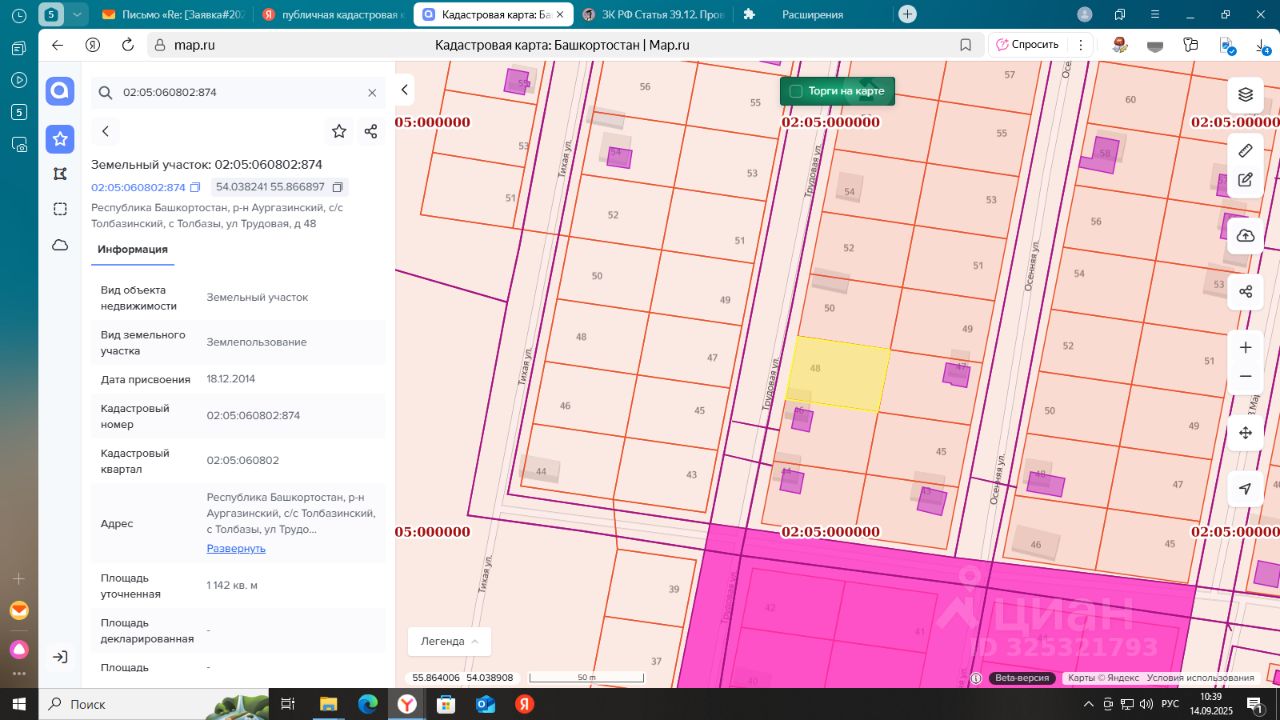Open browser history clock icon

pos(18,15)
